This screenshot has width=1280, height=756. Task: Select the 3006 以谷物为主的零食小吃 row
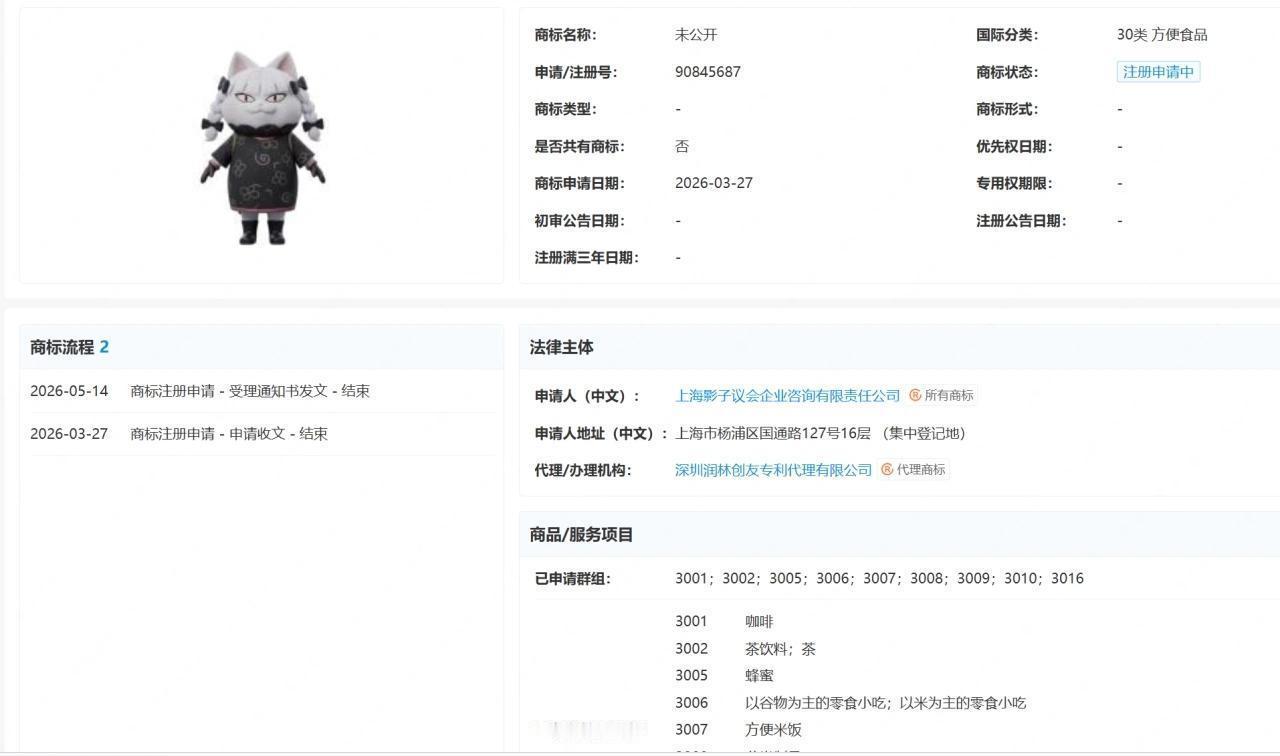click(850, 702)
